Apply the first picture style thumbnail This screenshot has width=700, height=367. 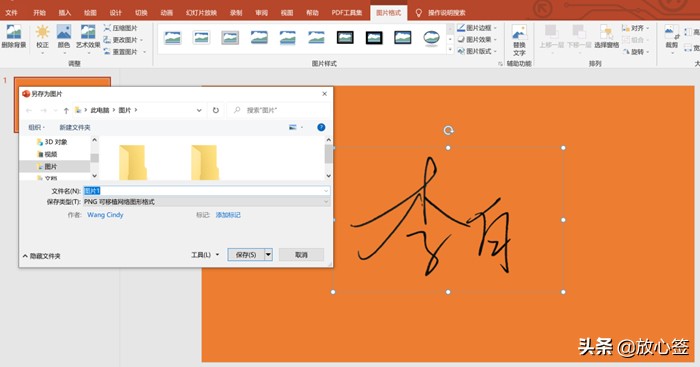[x=173, y=38]
